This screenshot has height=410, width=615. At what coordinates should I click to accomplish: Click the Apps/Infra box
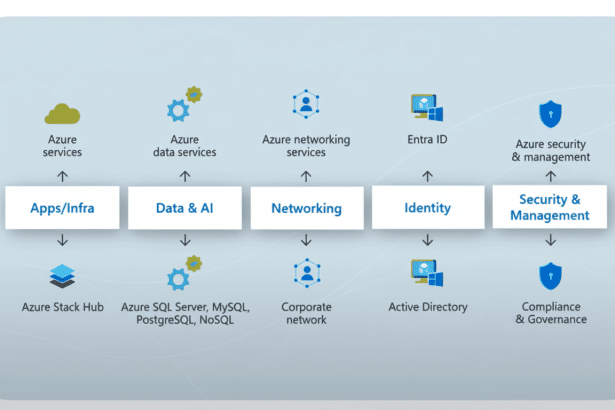(63, 208)
